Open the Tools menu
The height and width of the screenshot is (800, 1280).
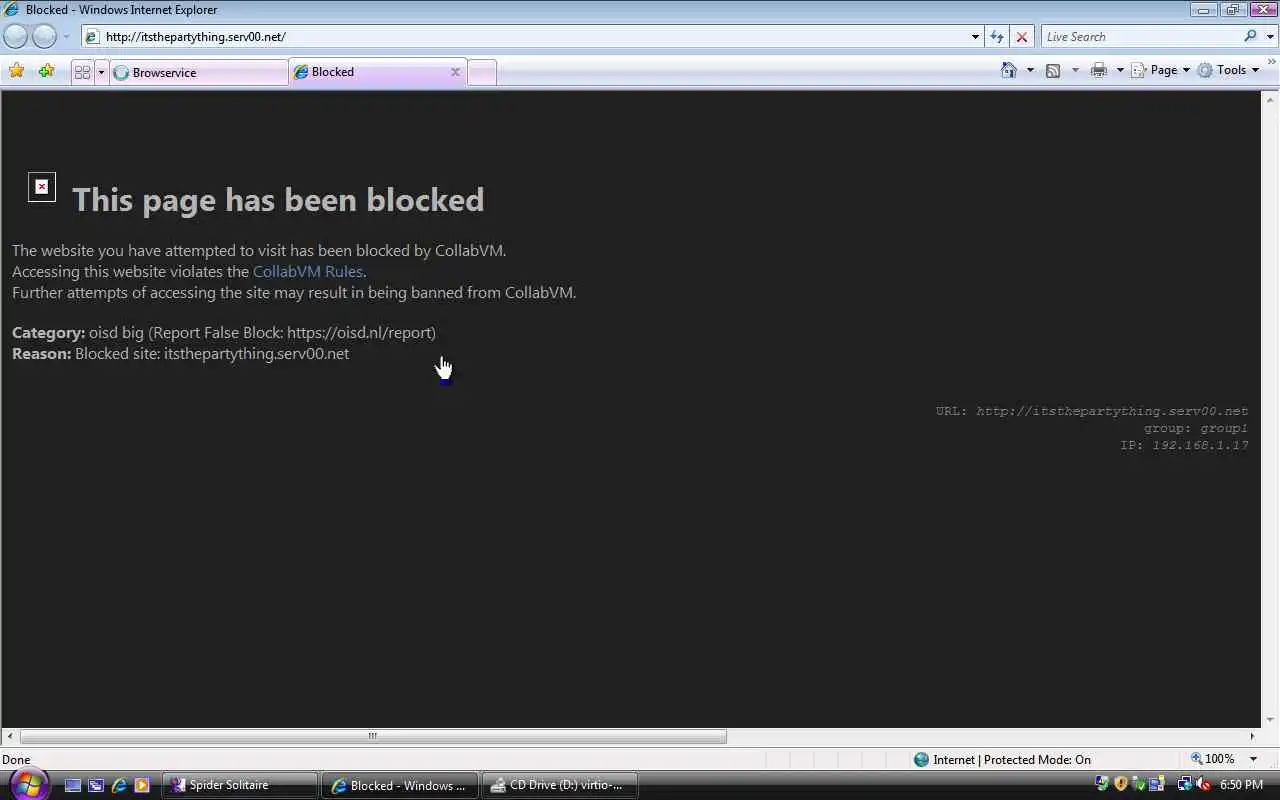tap(1228, 70)
